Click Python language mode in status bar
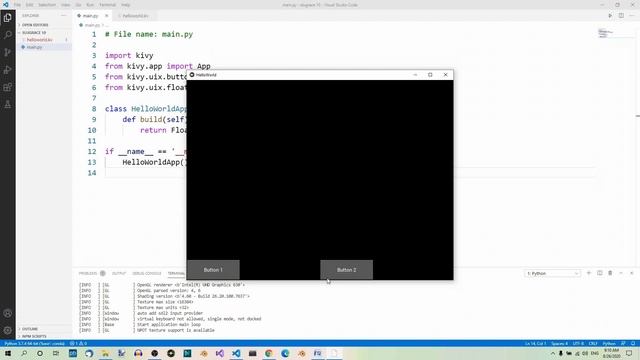 609,344
